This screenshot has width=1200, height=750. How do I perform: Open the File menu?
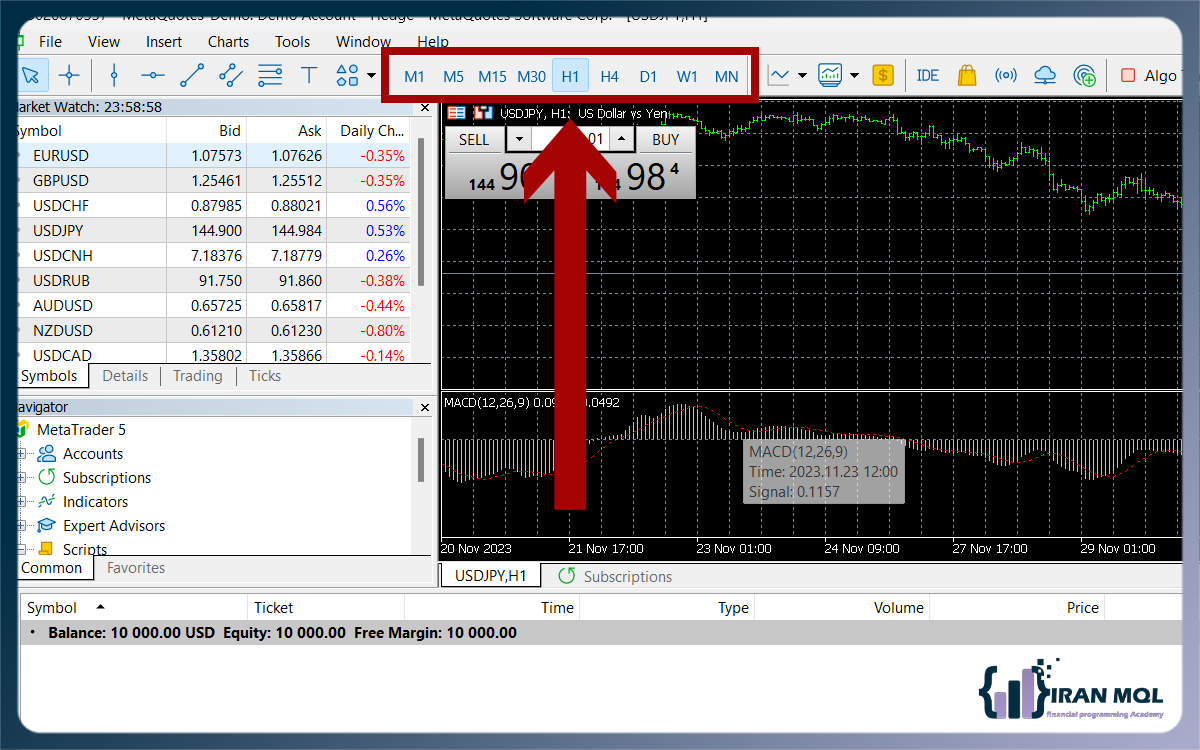point(50,42)
